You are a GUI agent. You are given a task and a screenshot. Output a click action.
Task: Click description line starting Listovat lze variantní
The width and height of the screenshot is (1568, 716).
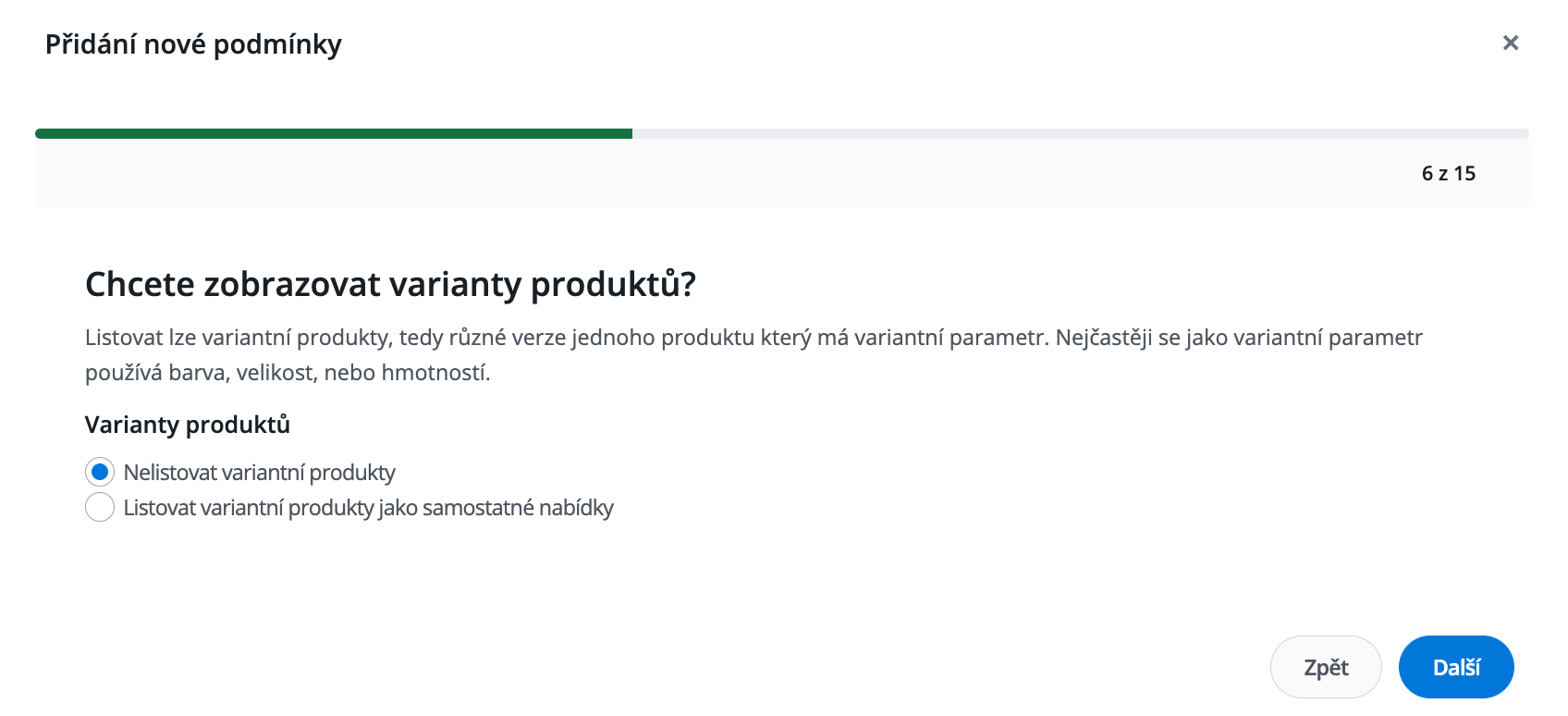555,338
